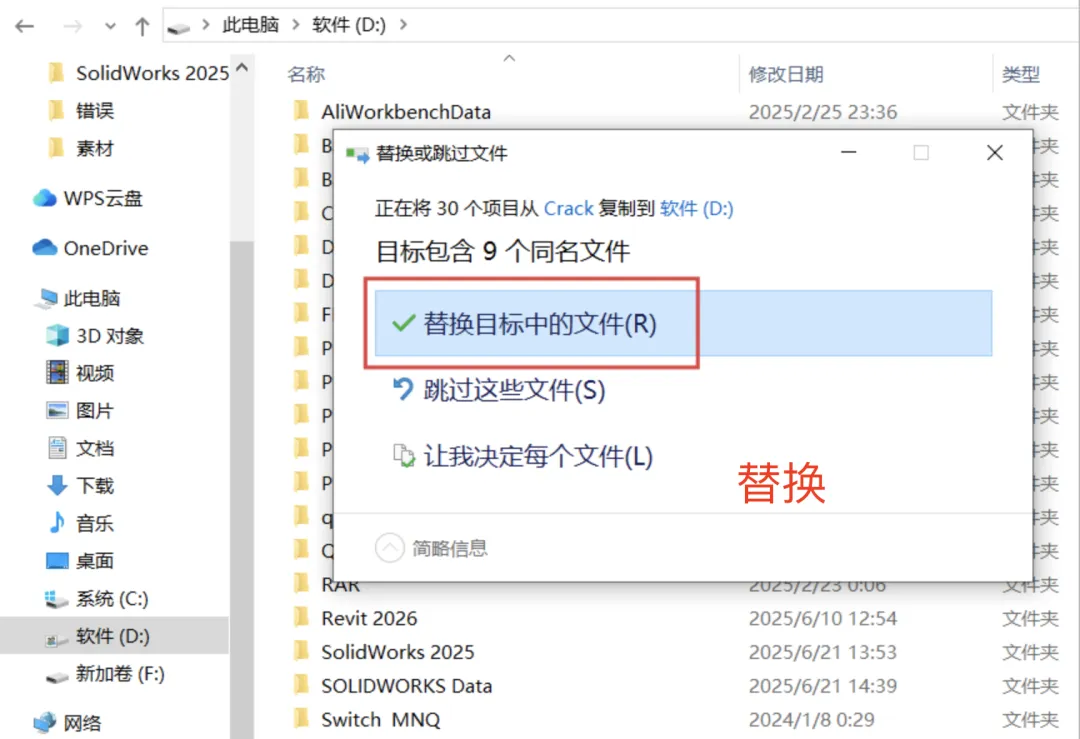Sort by the 类型 column header
The height and width of the screenshot is (739, 1080).
pos(1021,74)
